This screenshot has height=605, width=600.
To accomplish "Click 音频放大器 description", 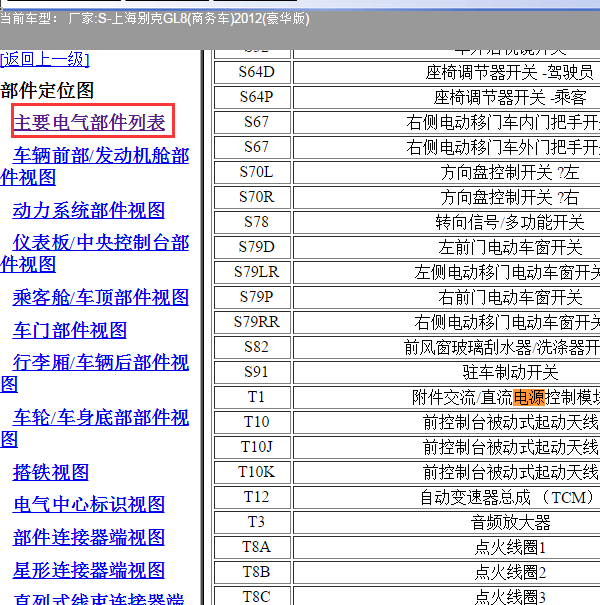I will 510,523.
